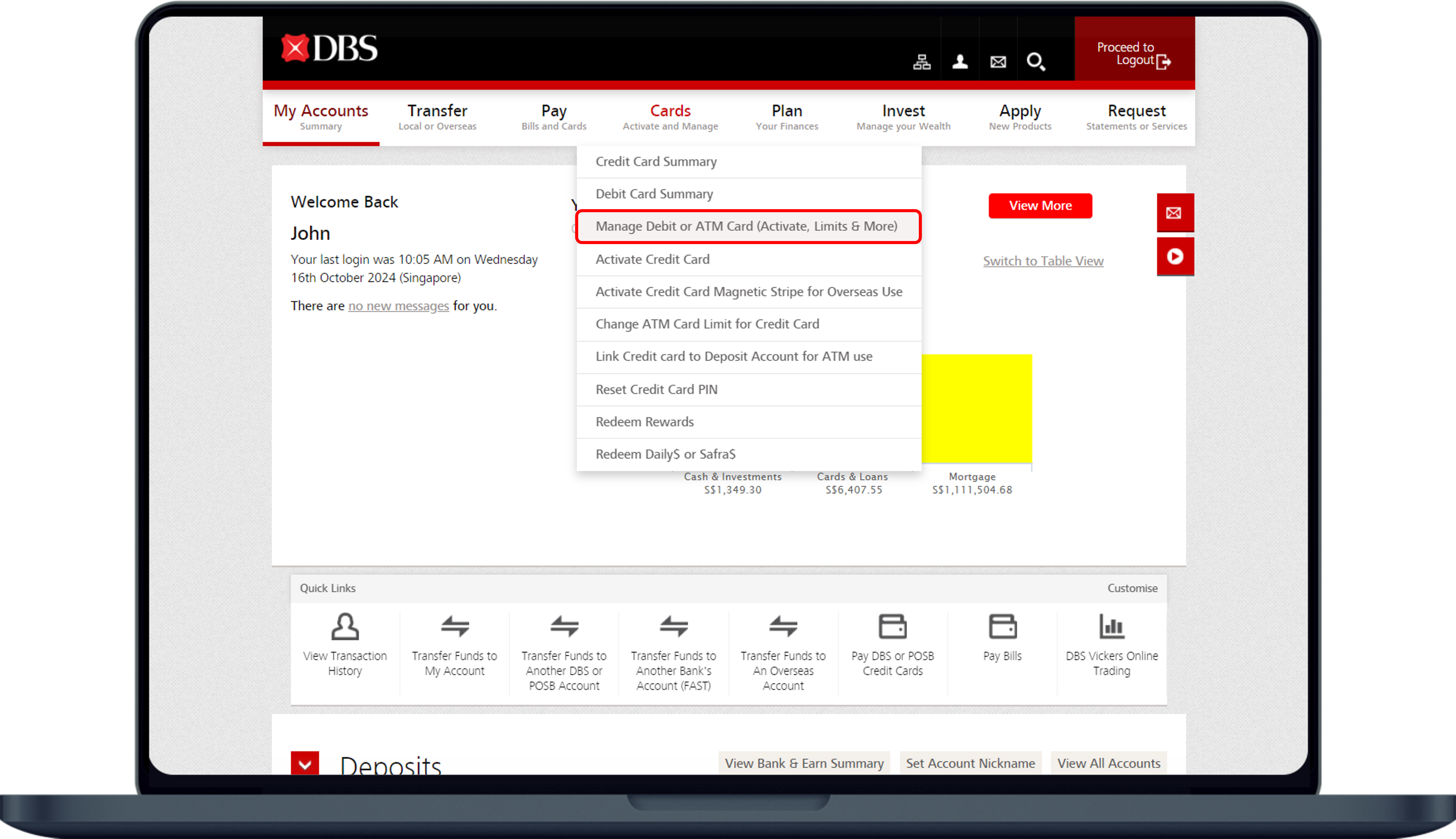
Task: Open the user profile icon
Action: coord(959,62)
